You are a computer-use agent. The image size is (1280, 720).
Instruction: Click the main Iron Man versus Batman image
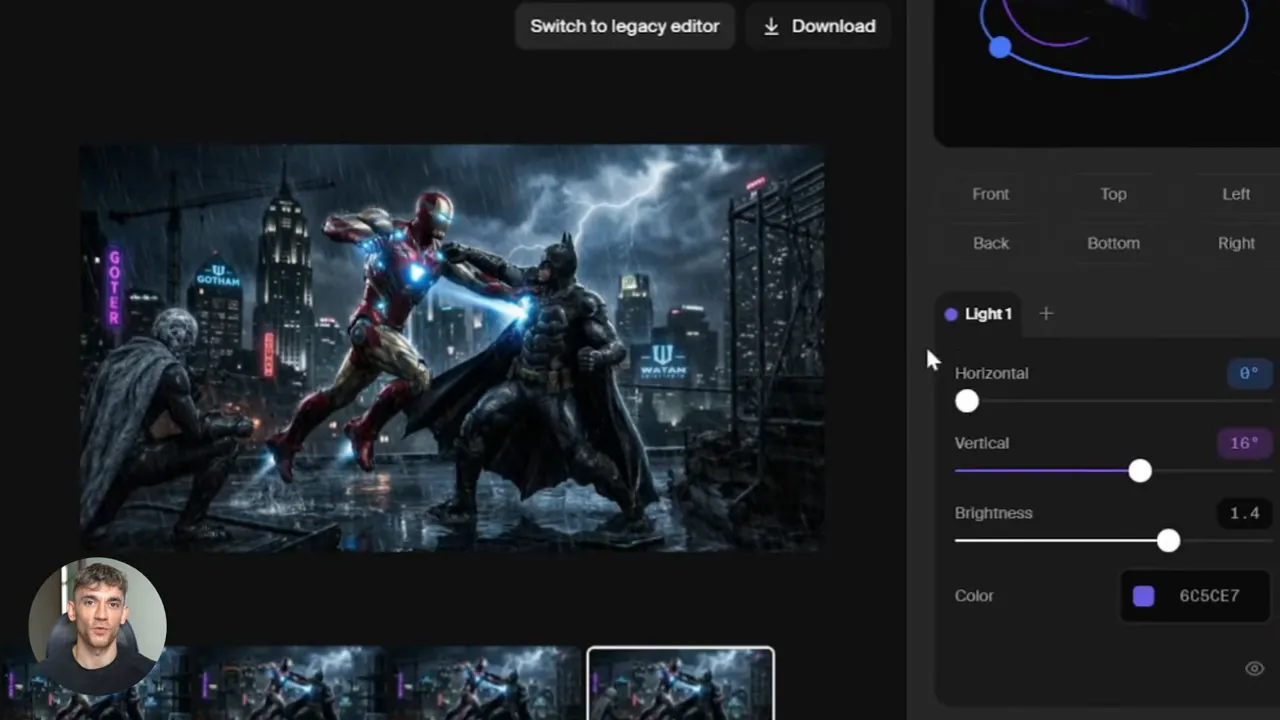click(452, 348)
